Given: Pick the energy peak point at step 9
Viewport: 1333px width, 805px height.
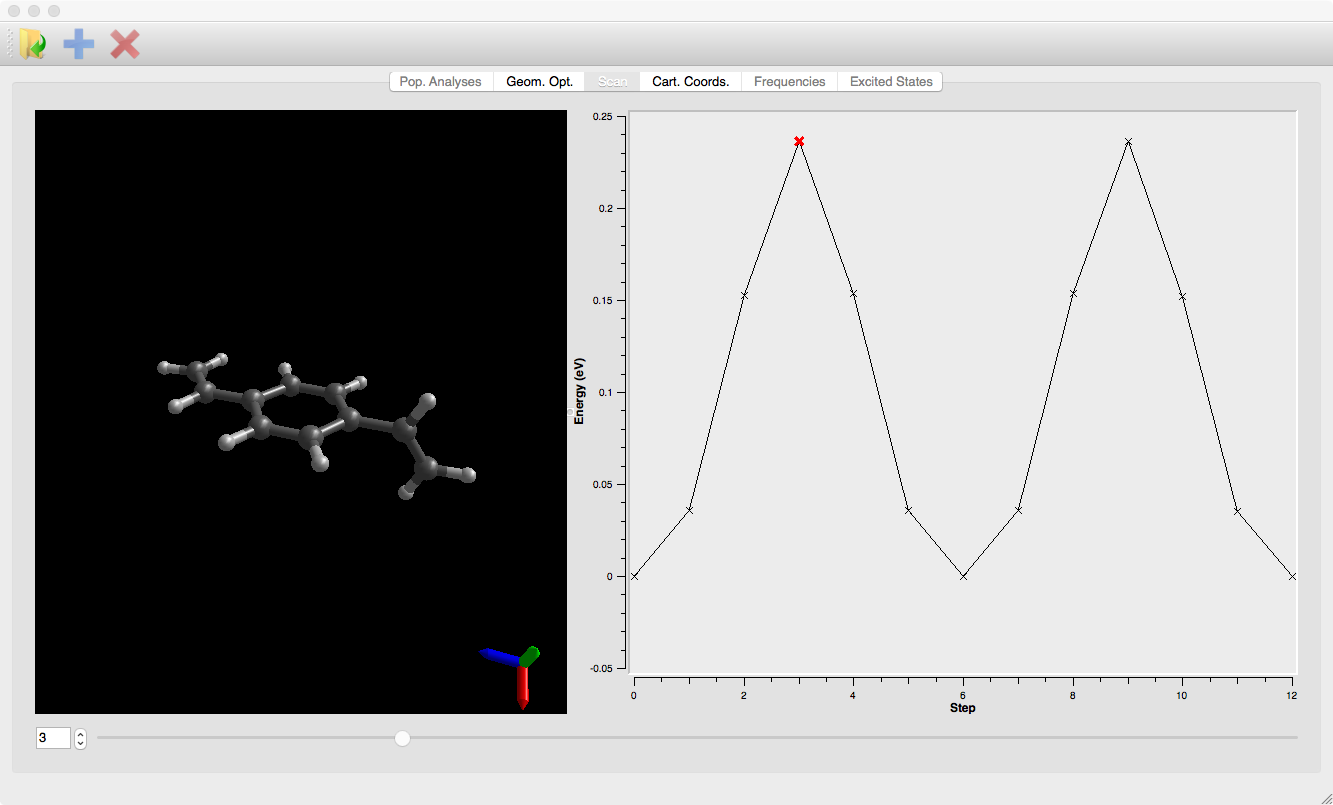Looking at the screenshot, I should pos(1128,141).
